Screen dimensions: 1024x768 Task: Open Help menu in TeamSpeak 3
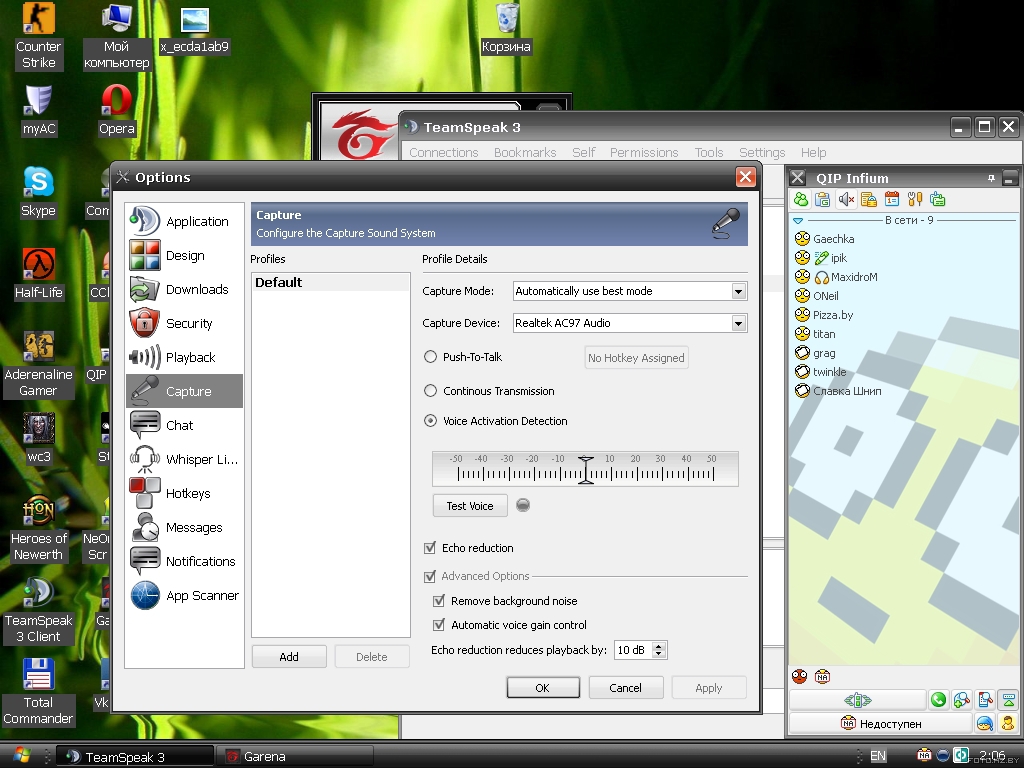[x=813, y=152]
